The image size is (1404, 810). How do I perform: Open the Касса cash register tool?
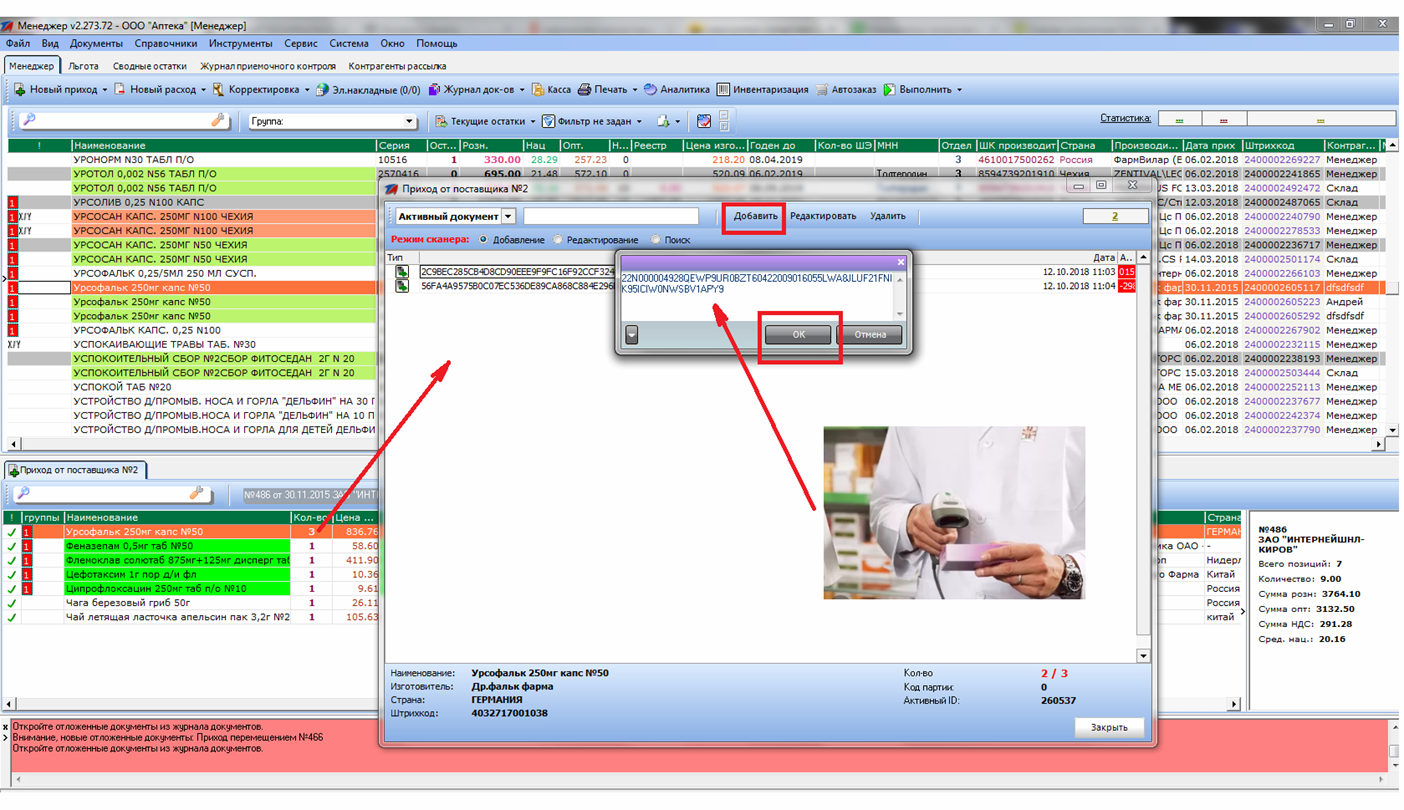tap(551, 90)
